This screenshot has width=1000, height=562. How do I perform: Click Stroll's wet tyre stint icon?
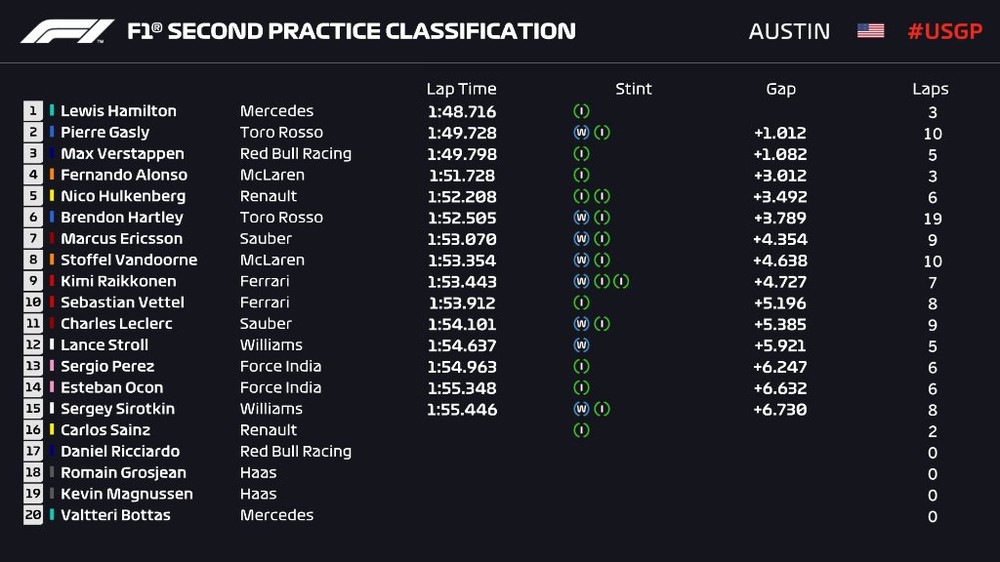click(x=581, y=345)
